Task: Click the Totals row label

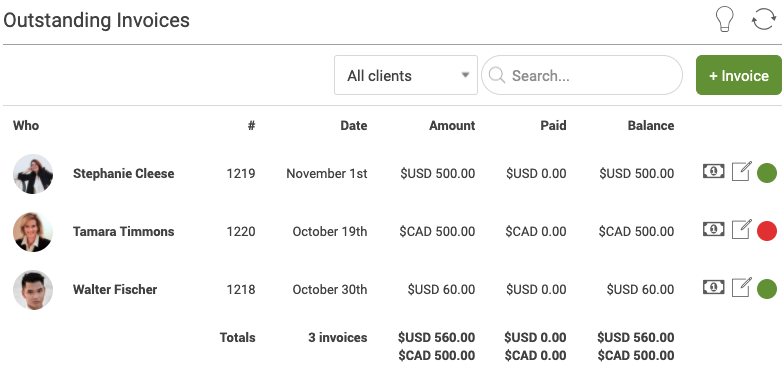Action: [237, 338]
